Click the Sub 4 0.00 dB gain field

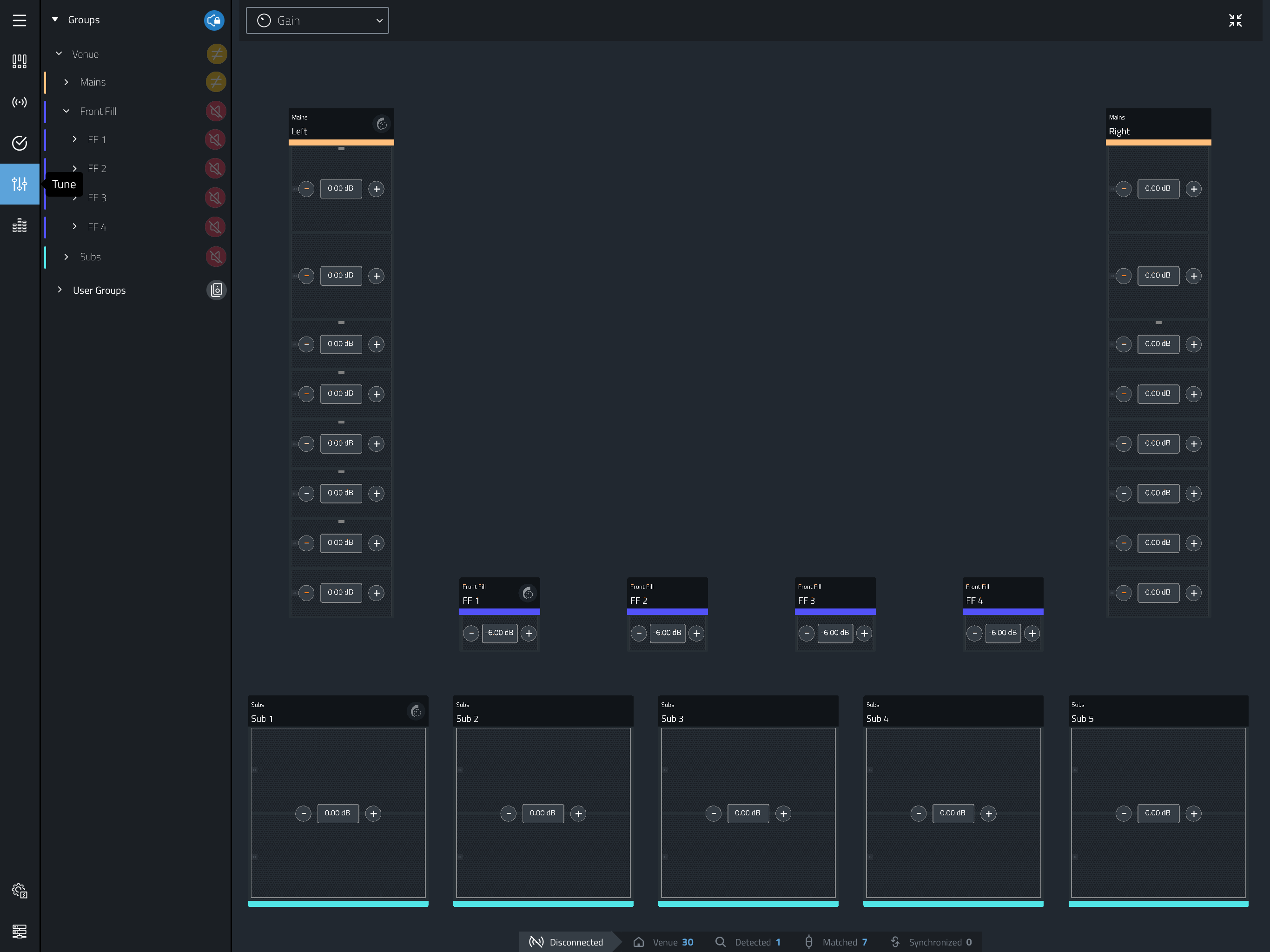pos(953,813)
